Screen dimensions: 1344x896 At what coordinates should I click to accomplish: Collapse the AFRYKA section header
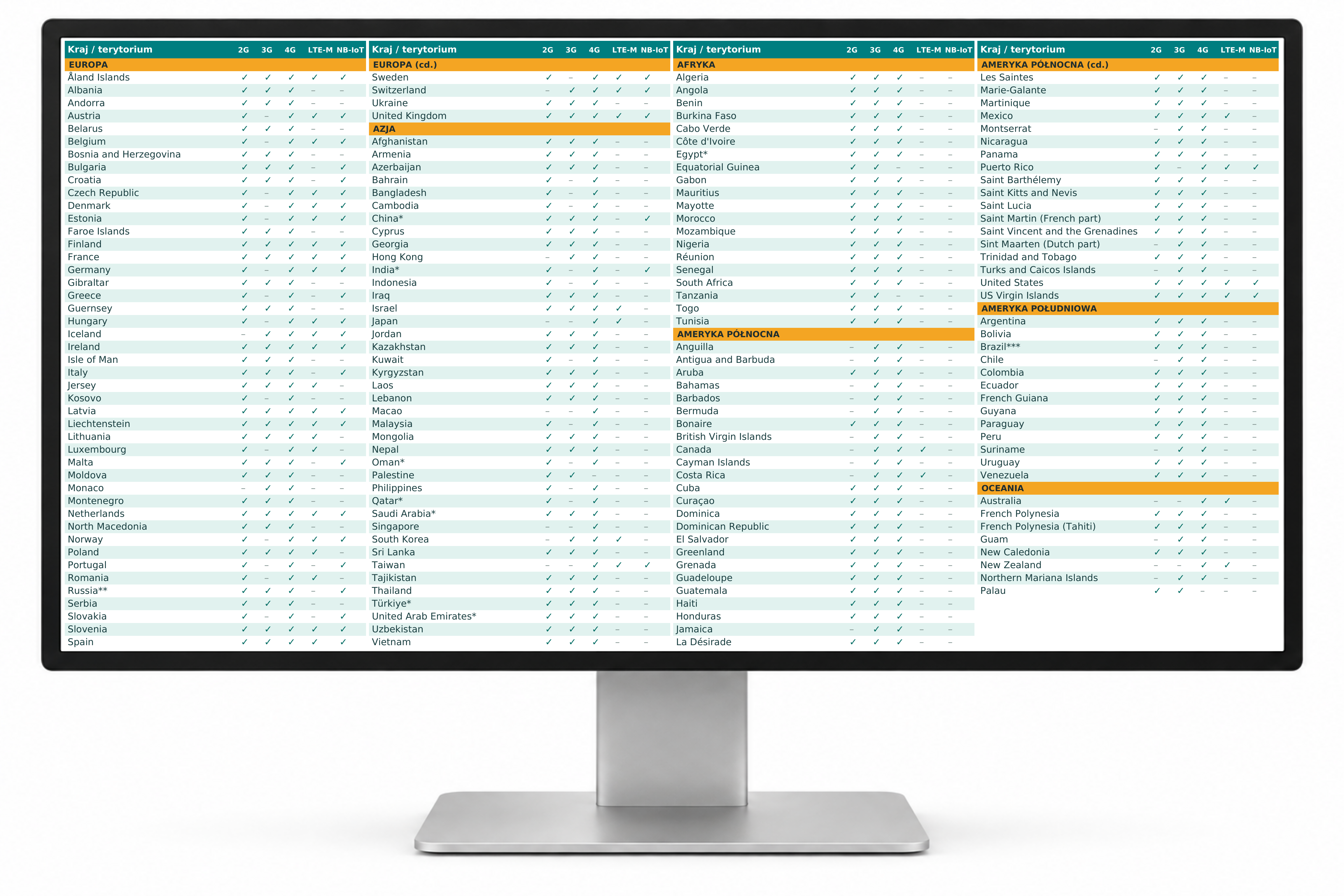pos(823,64)
